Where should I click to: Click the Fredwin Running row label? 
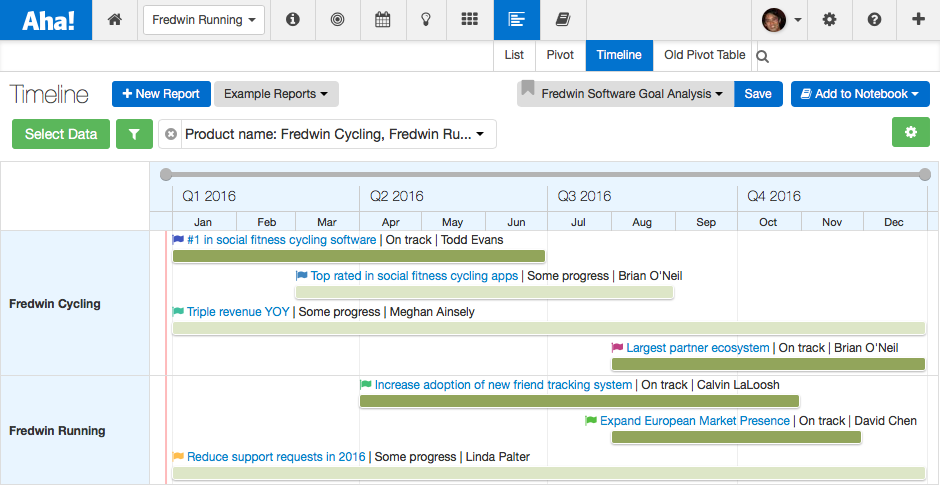tap(57, 431)
